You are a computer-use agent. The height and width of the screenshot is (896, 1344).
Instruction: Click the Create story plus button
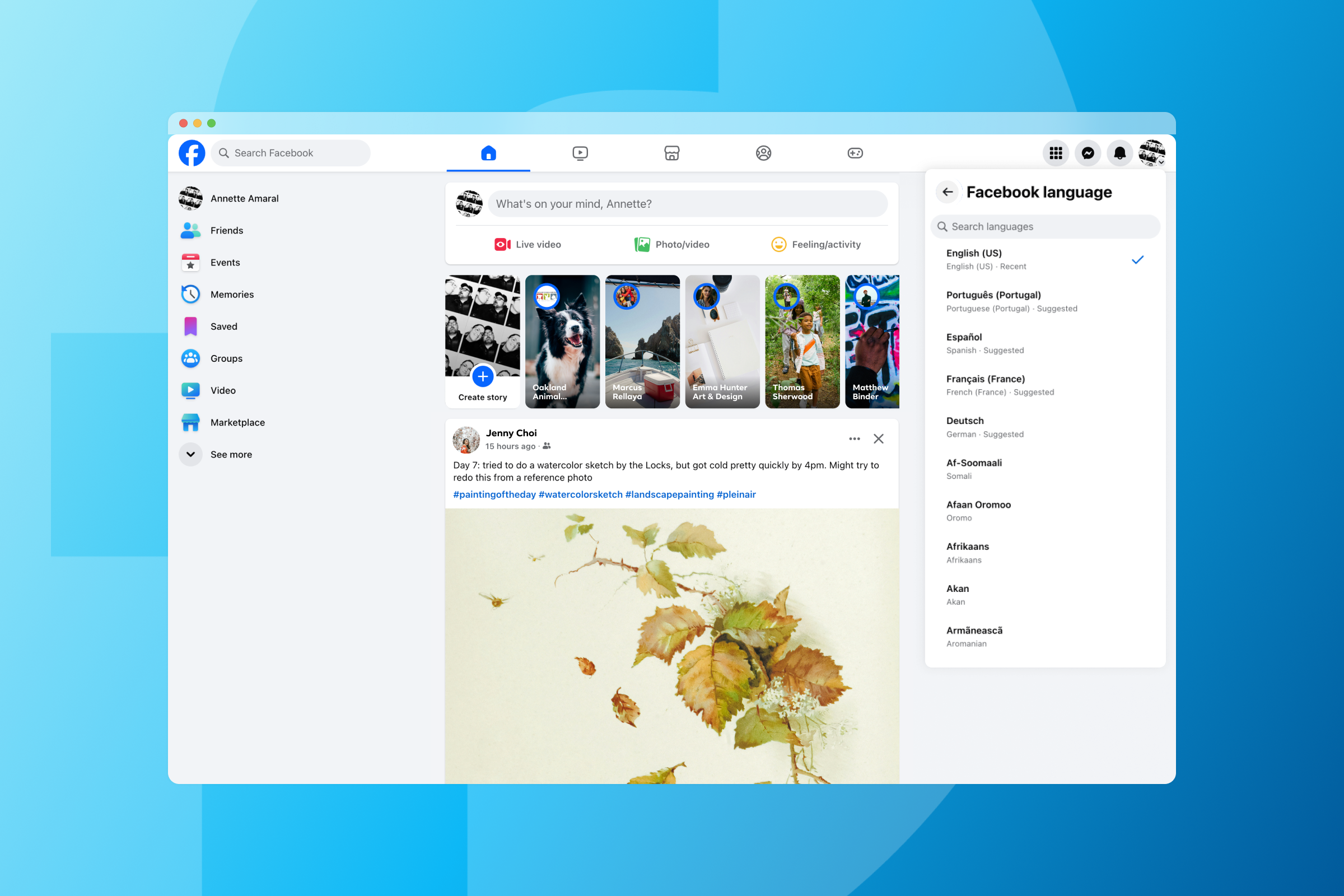click(x=483, y=376)
